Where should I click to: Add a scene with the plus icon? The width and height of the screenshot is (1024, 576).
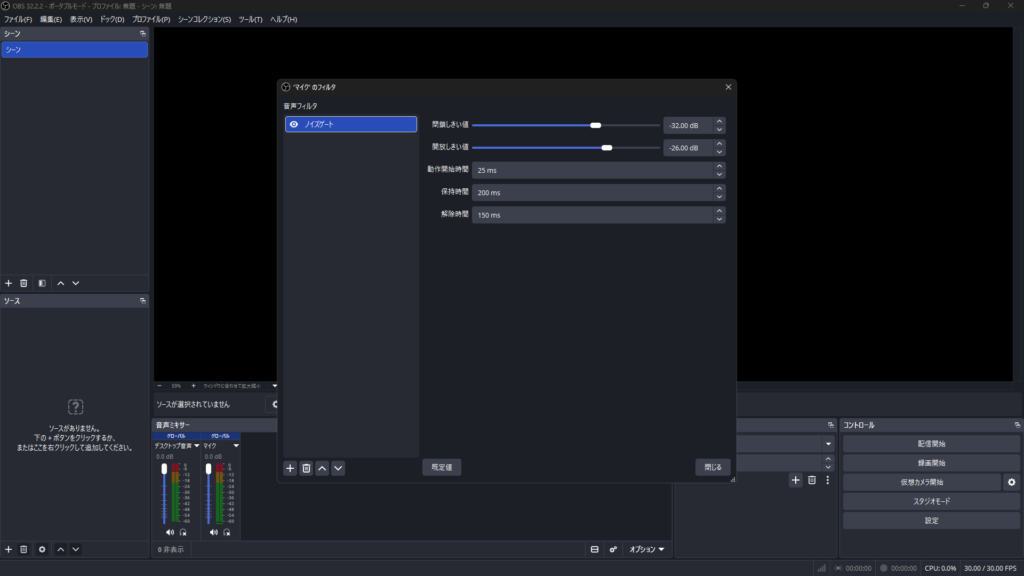[x=8, y=283]
